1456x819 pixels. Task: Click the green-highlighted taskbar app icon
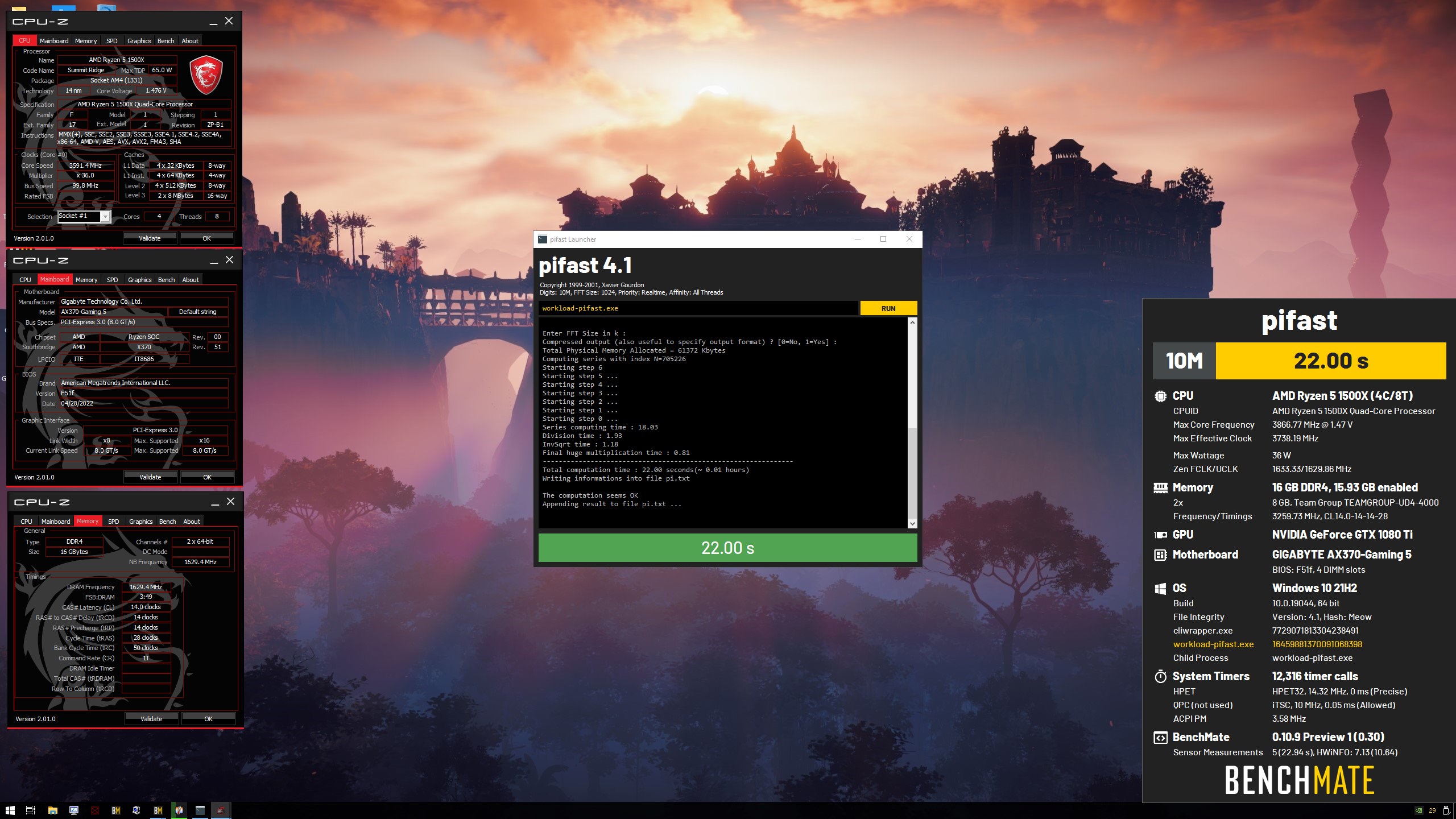pos(179,810)
